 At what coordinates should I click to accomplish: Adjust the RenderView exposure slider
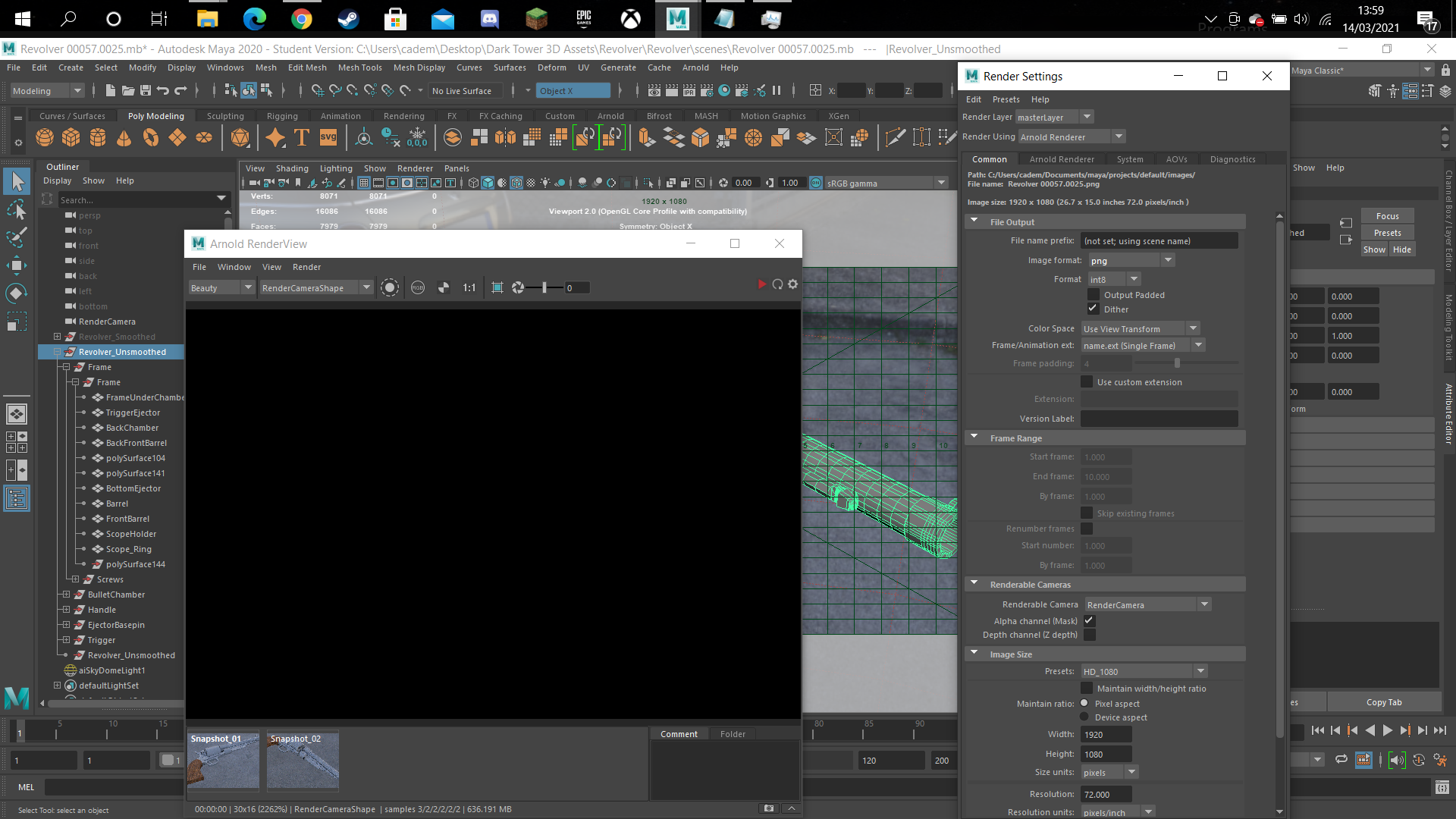[544, 287]
